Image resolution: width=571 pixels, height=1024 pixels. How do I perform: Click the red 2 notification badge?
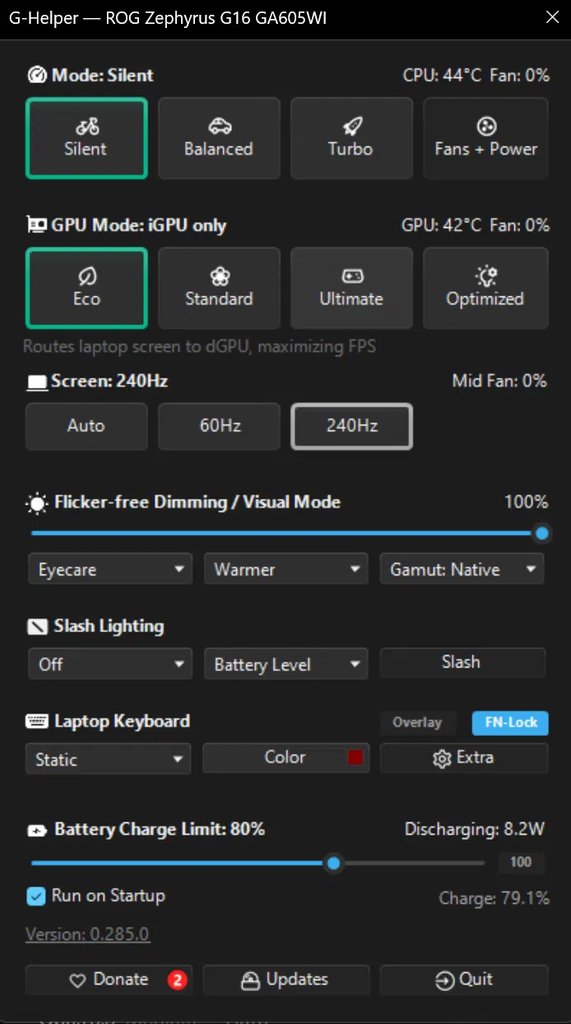[x=177, y=980]
